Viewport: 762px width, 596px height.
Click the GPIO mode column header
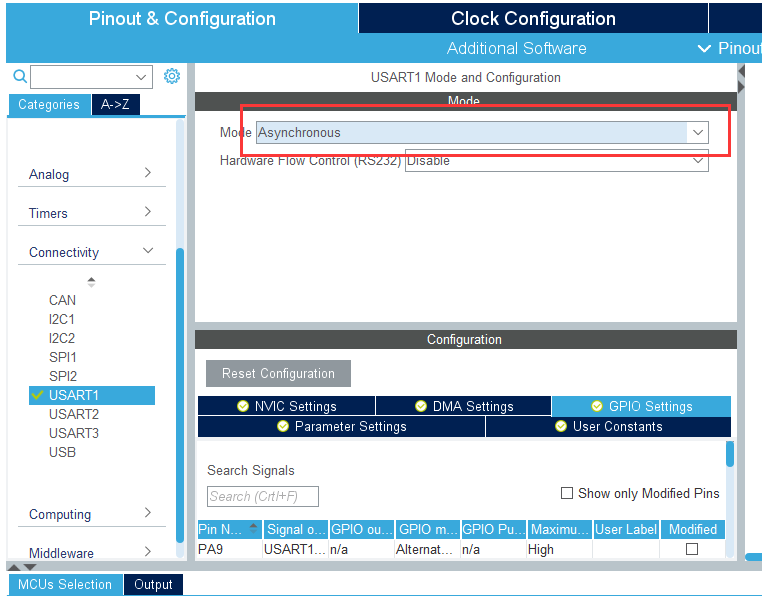point(428,529)
